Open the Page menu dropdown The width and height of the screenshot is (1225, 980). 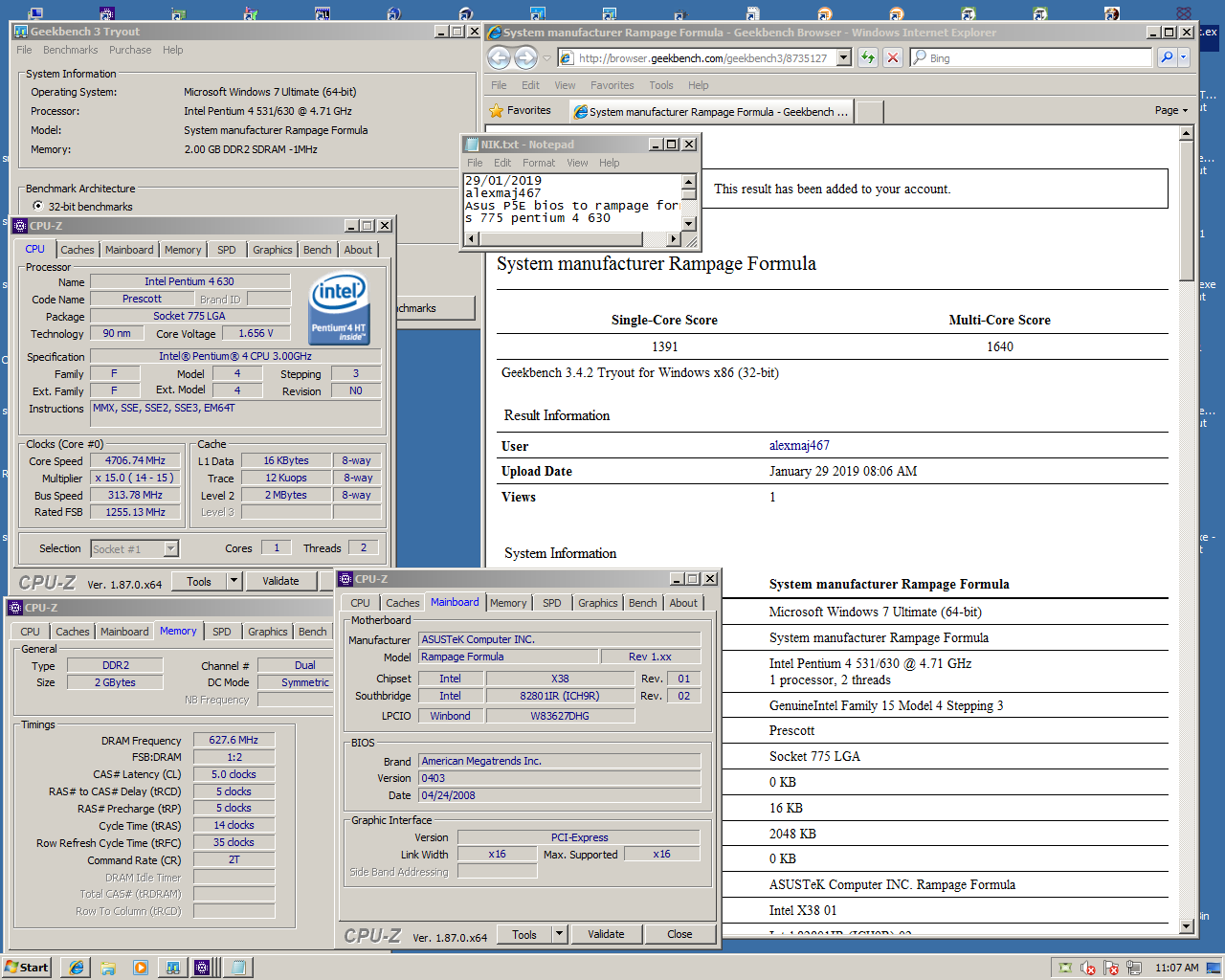point(1170,110)
